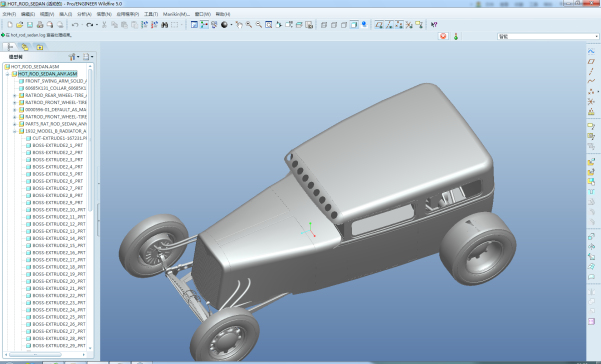Open the 视图(V) menu

[x=47, y=14]
